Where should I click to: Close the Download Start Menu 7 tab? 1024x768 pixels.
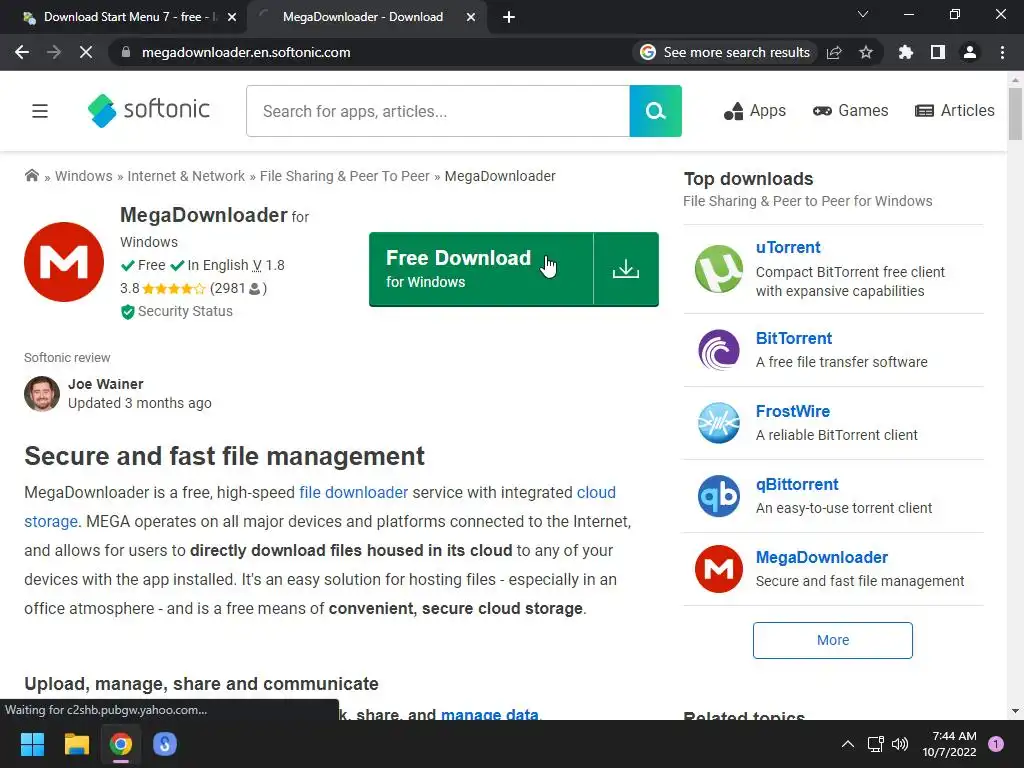point(232,18)
